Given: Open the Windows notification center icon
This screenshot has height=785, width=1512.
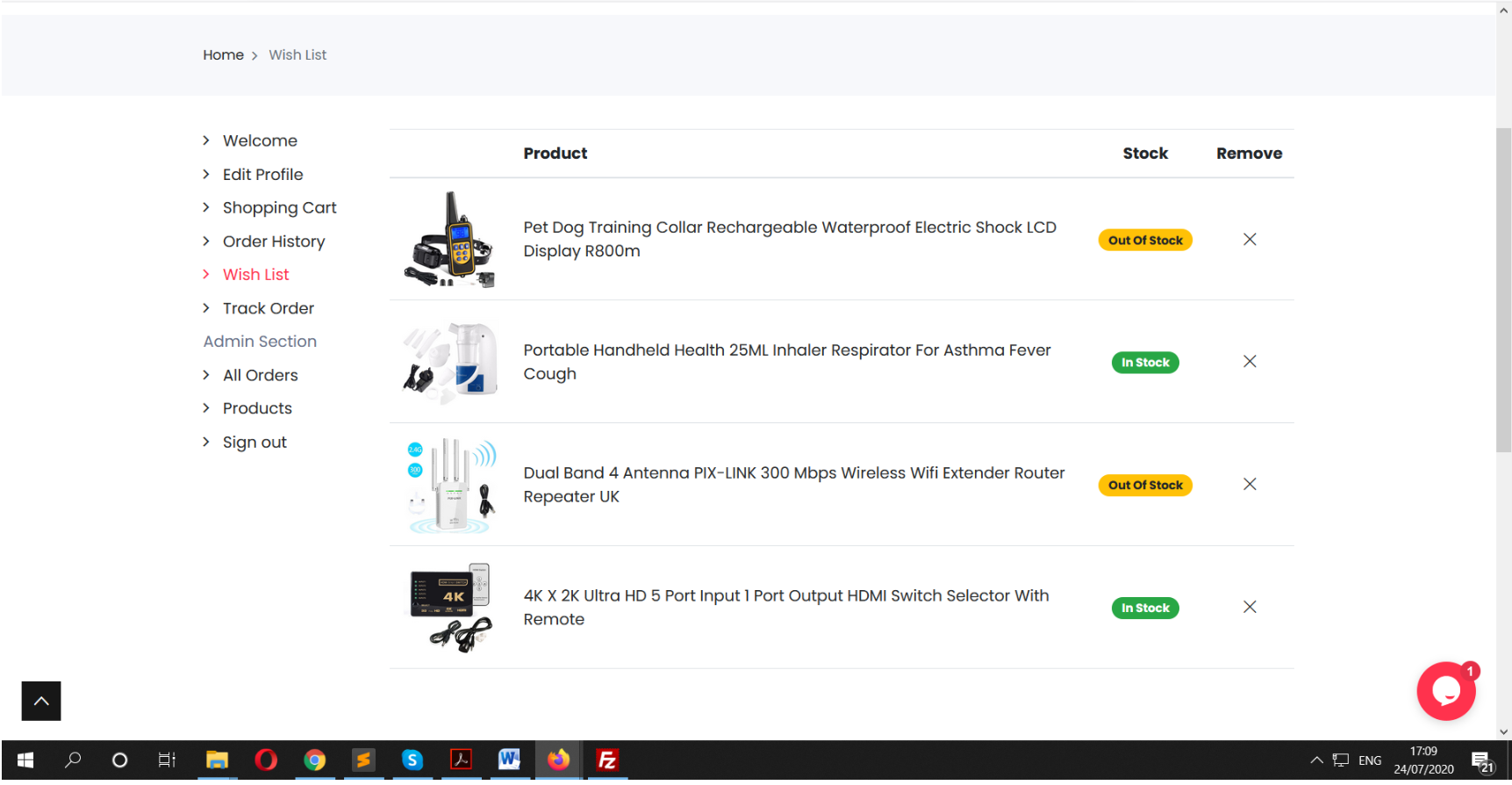Looking at the screenshot, I should coord(1481,760).
